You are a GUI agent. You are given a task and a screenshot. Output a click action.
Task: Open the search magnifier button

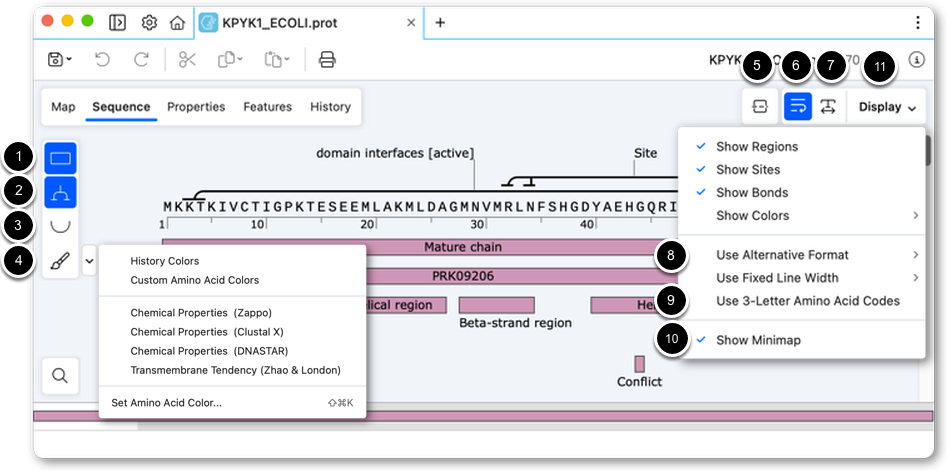click(60, 376)
